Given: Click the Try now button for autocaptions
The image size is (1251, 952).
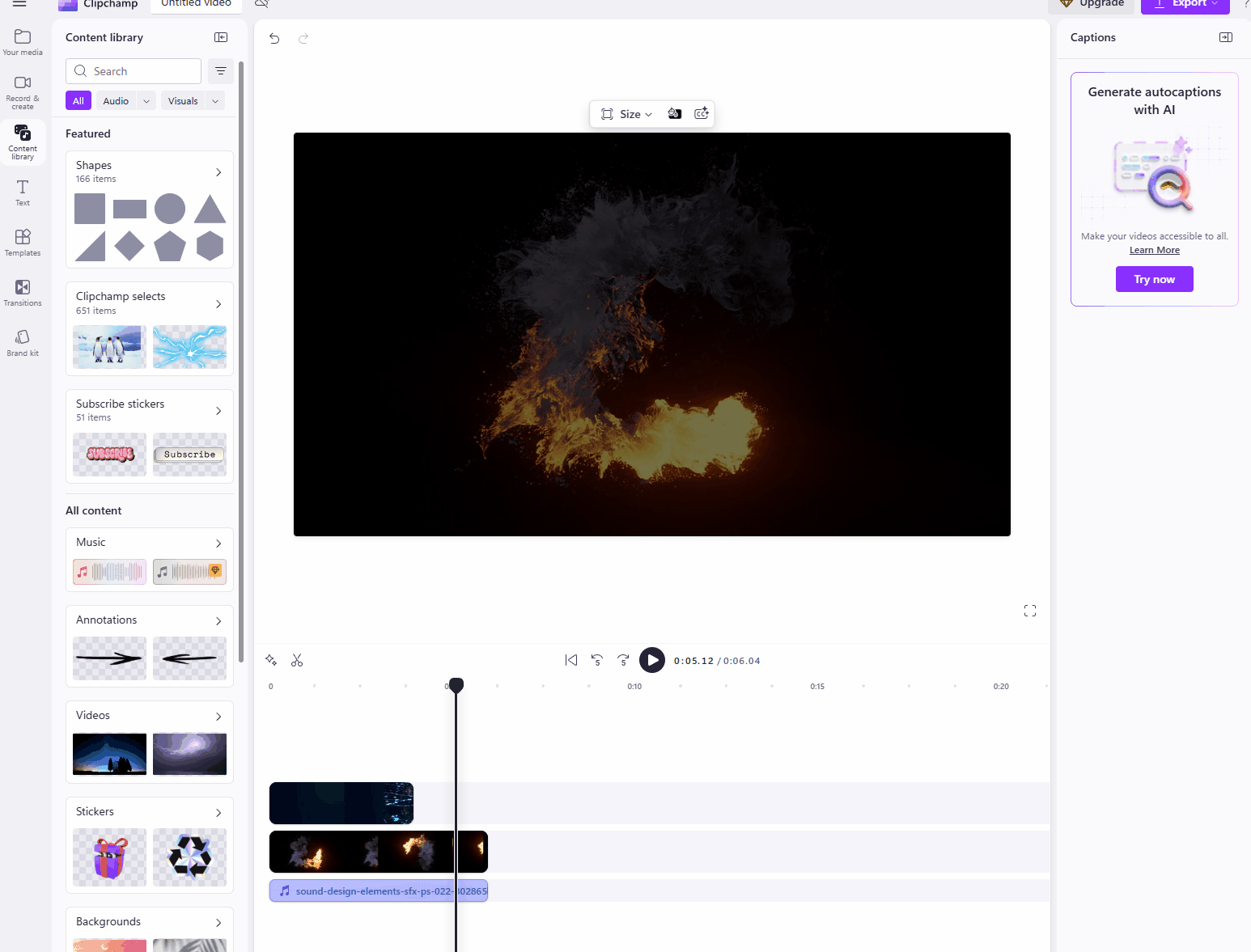Looking at the screenshot, I should click(x=1154, y=279).
